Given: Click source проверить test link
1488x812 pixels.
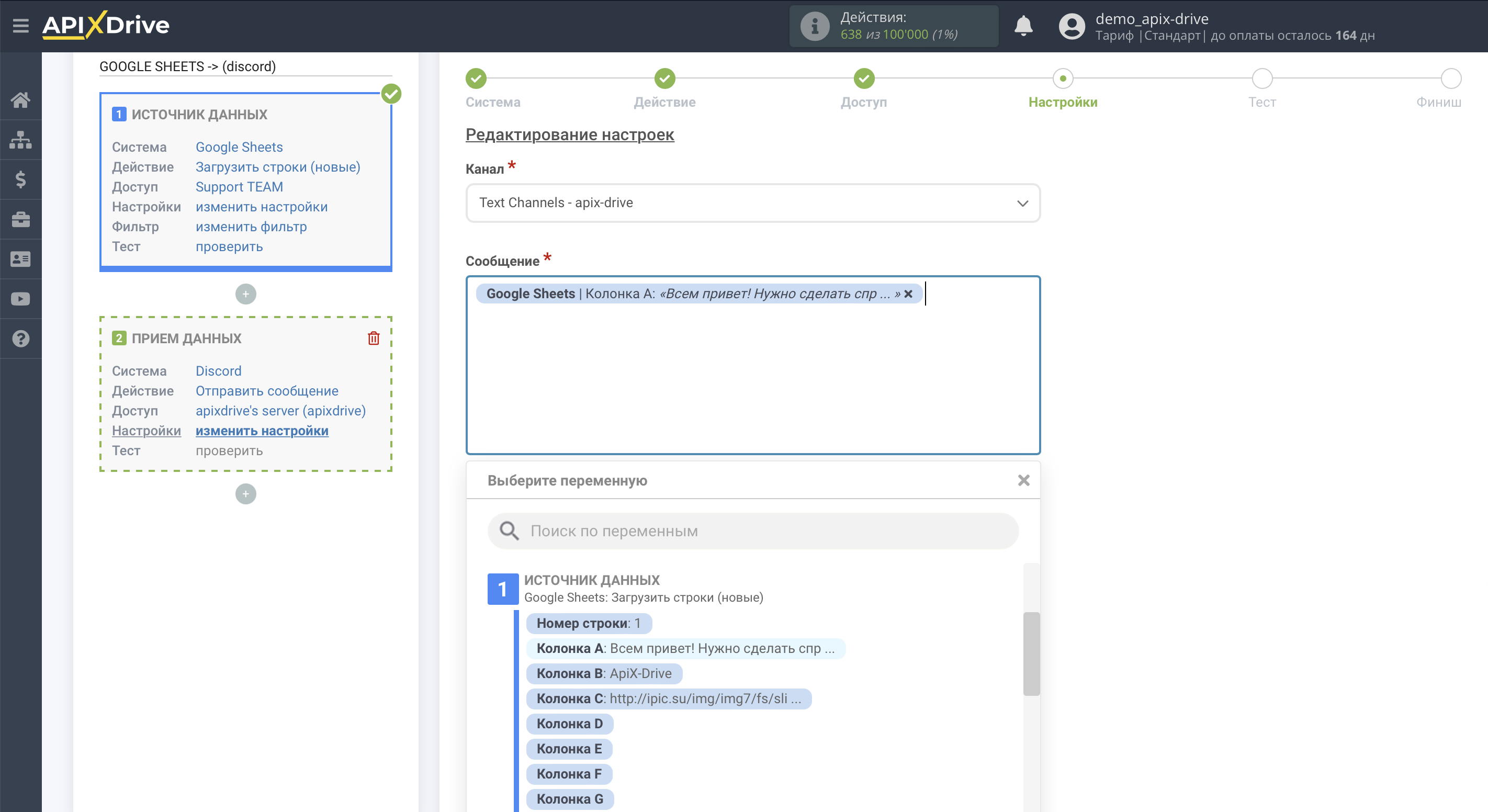Looking at the screenshot, I should (x=229, y=246).
